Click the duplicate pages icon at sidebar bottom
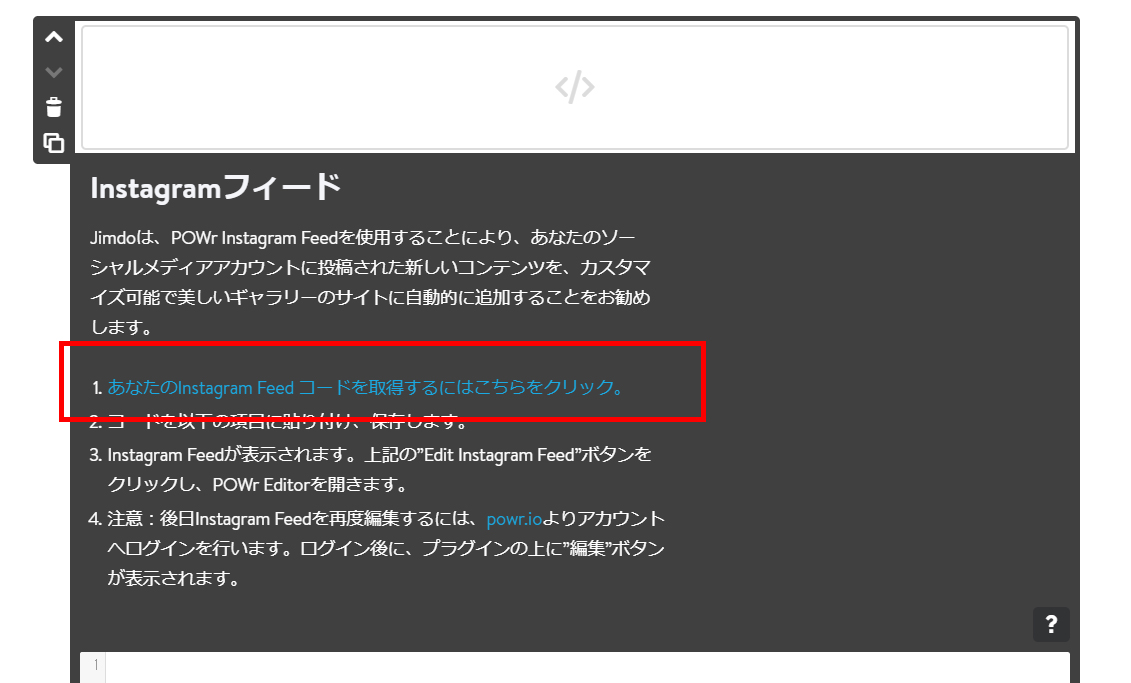The width and height of the screenshot is (1131, 683). (52, 143)
